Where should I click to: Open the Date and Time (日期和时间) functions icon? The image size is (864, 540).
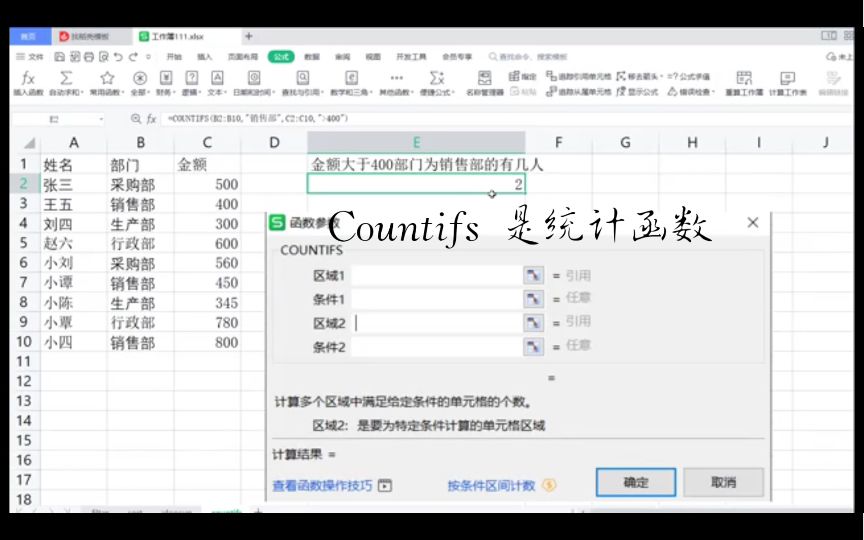(254, 78)
